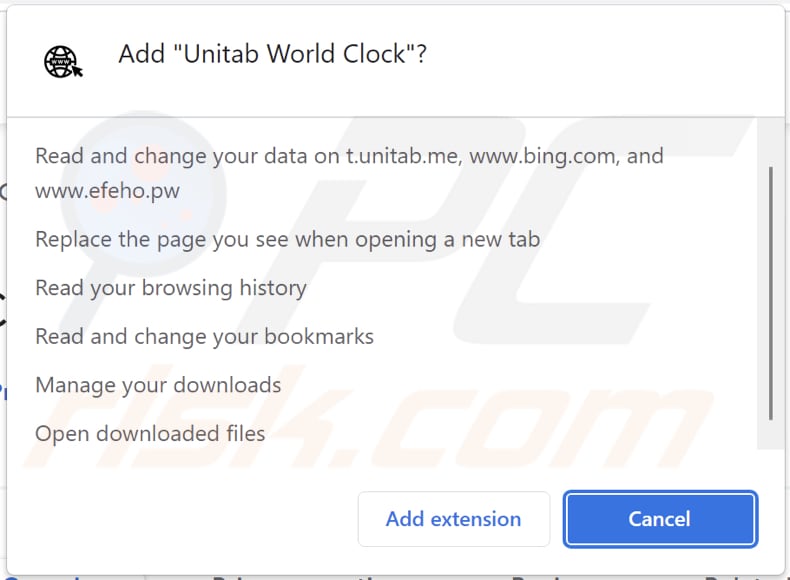
Task: Click the "Open downloaded files" permission
Action: pyautogui.click(x=150, y=433)
